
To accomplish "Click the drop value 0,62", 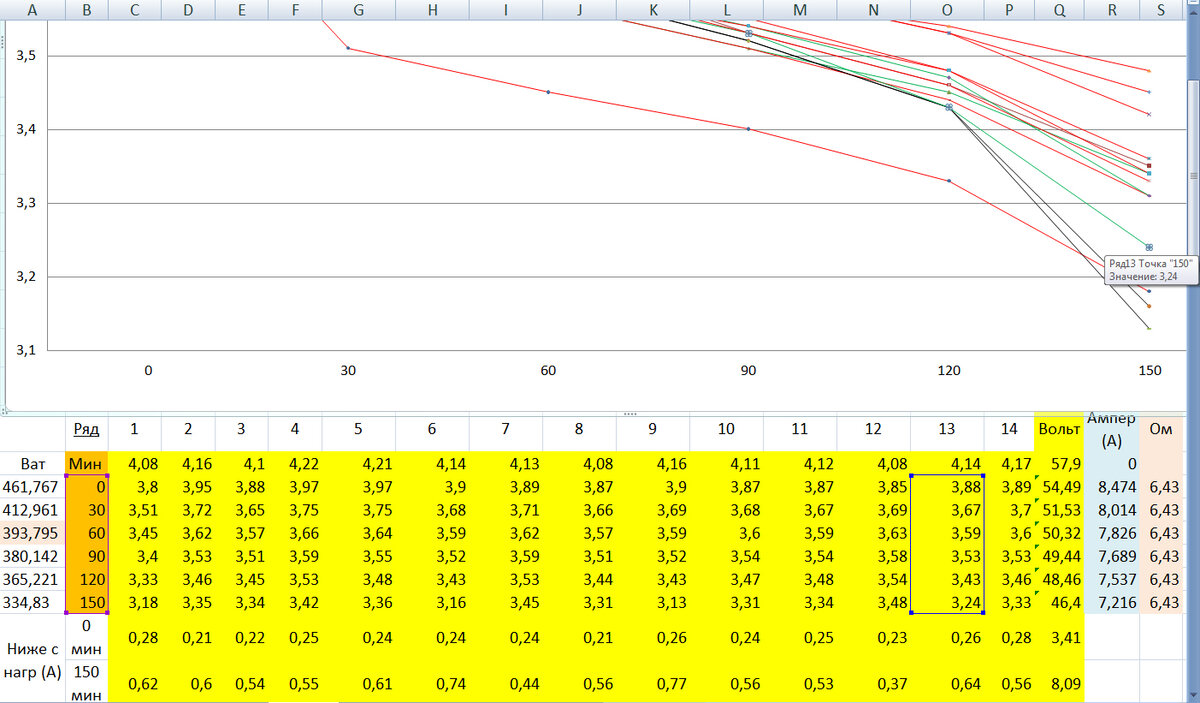I will [x=135, y=680].
